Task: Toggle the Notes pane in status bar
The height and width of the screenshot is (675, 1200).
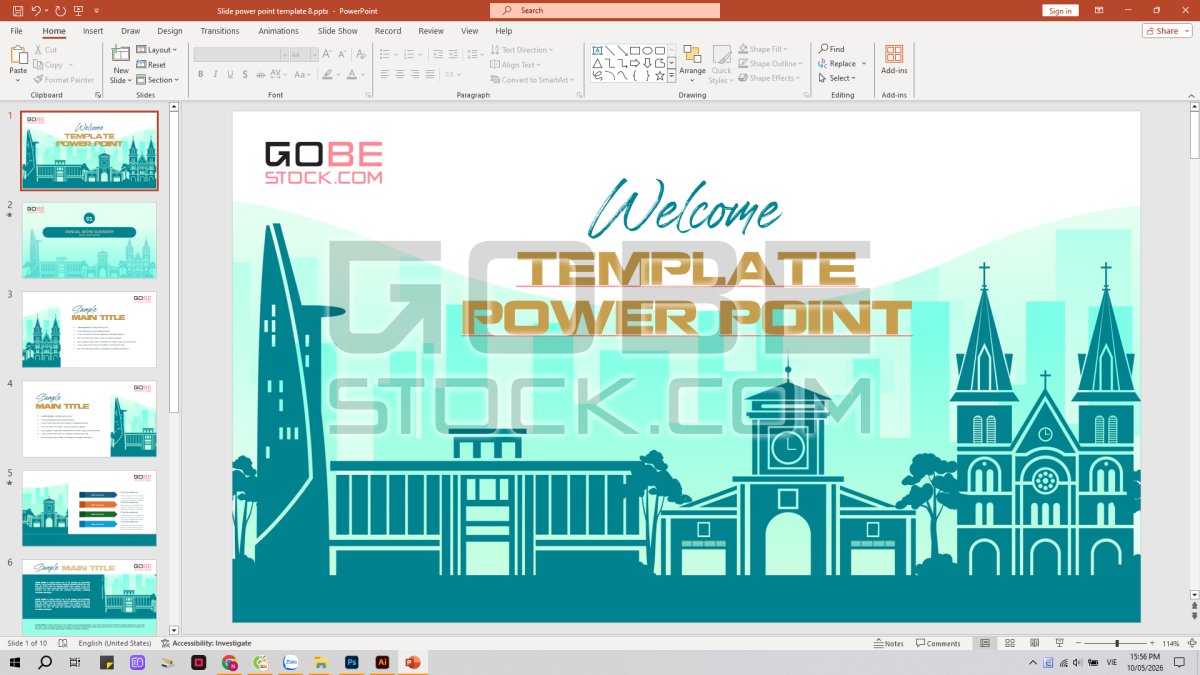Action: [x=889, y=643]
